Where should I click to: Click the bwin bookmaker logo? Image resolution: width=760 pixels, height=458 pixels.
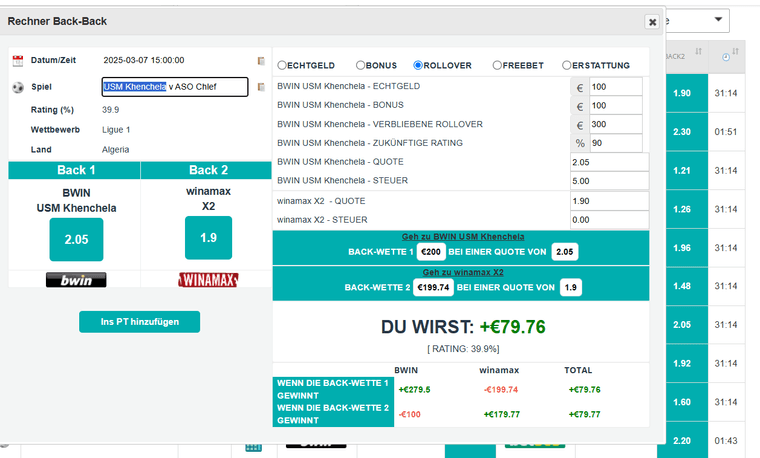[76, 280]
